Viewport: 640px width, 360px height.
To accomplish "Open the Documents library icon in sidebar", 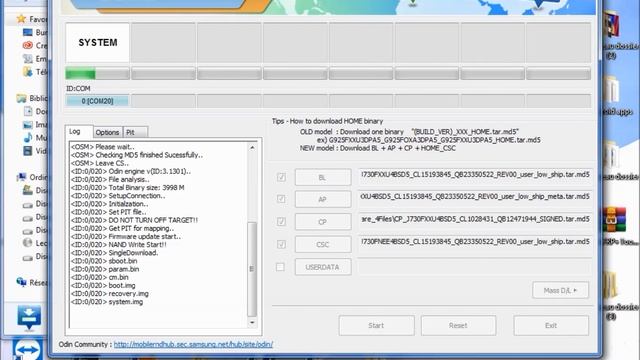I will [28, 111].
